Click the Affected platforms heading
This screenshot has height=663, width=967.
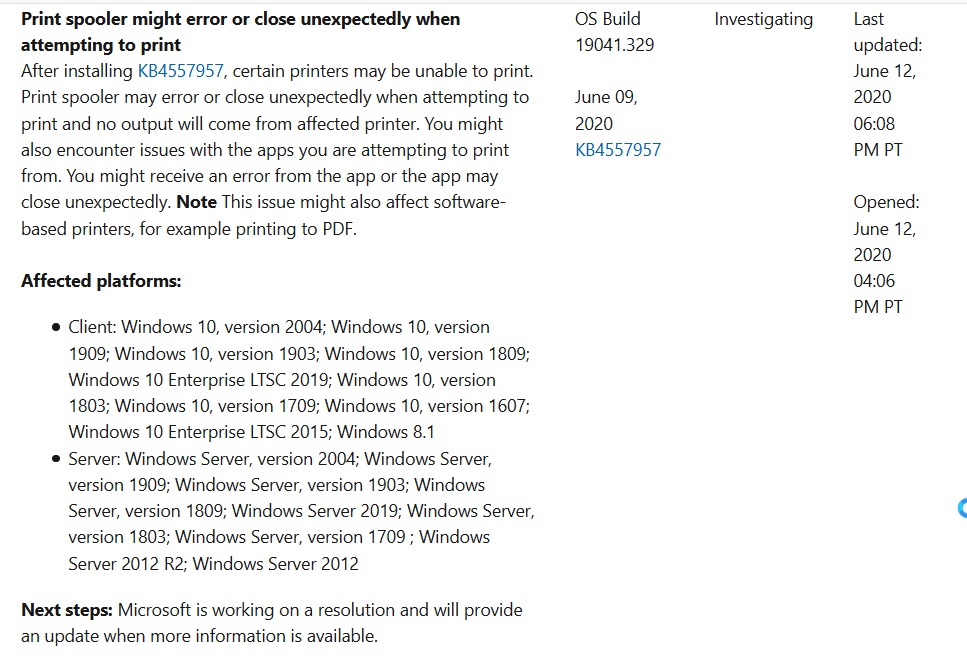pyautogui.click(x=101, y=281)
